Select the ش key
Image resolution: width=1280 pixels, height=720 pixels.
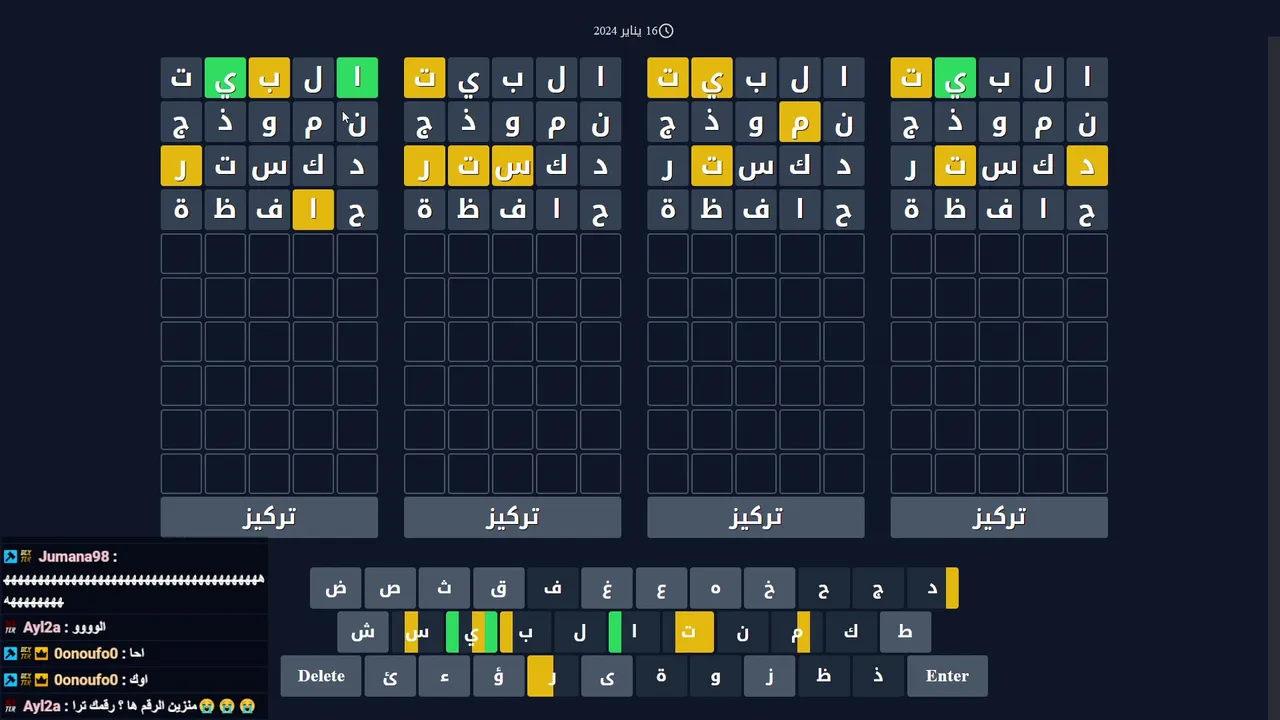363,632
